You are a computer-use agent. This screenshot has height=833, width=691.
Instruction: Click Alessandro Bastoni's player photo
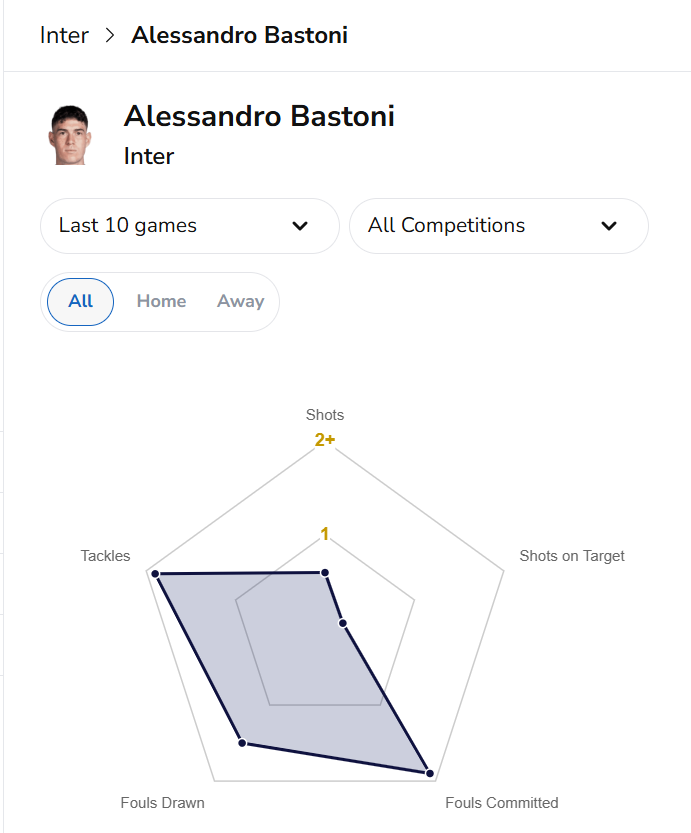(x=70, y=135)
